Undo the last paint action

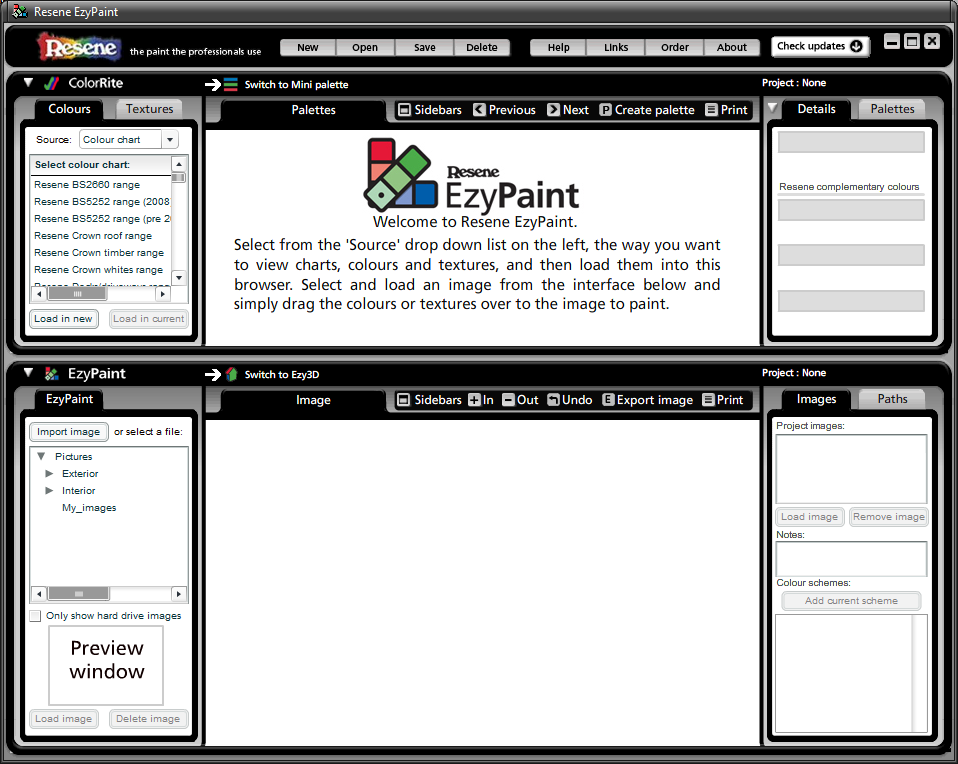click(570, 400)
